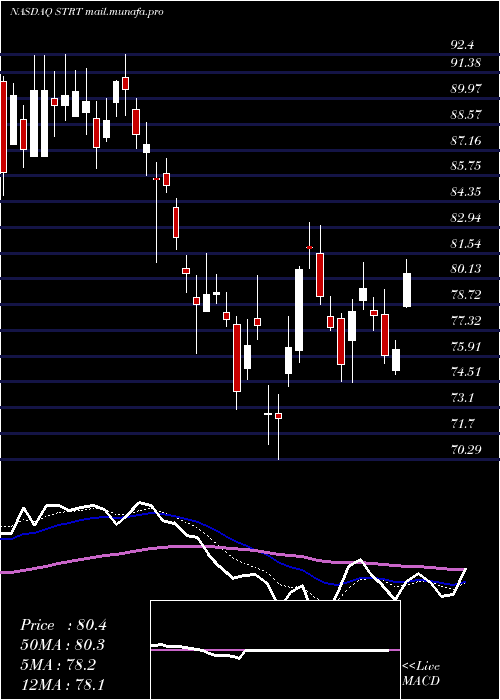Click the 78.72 price axis label
Viewport: 500px width, 700px height.
[x=466, y=294]
